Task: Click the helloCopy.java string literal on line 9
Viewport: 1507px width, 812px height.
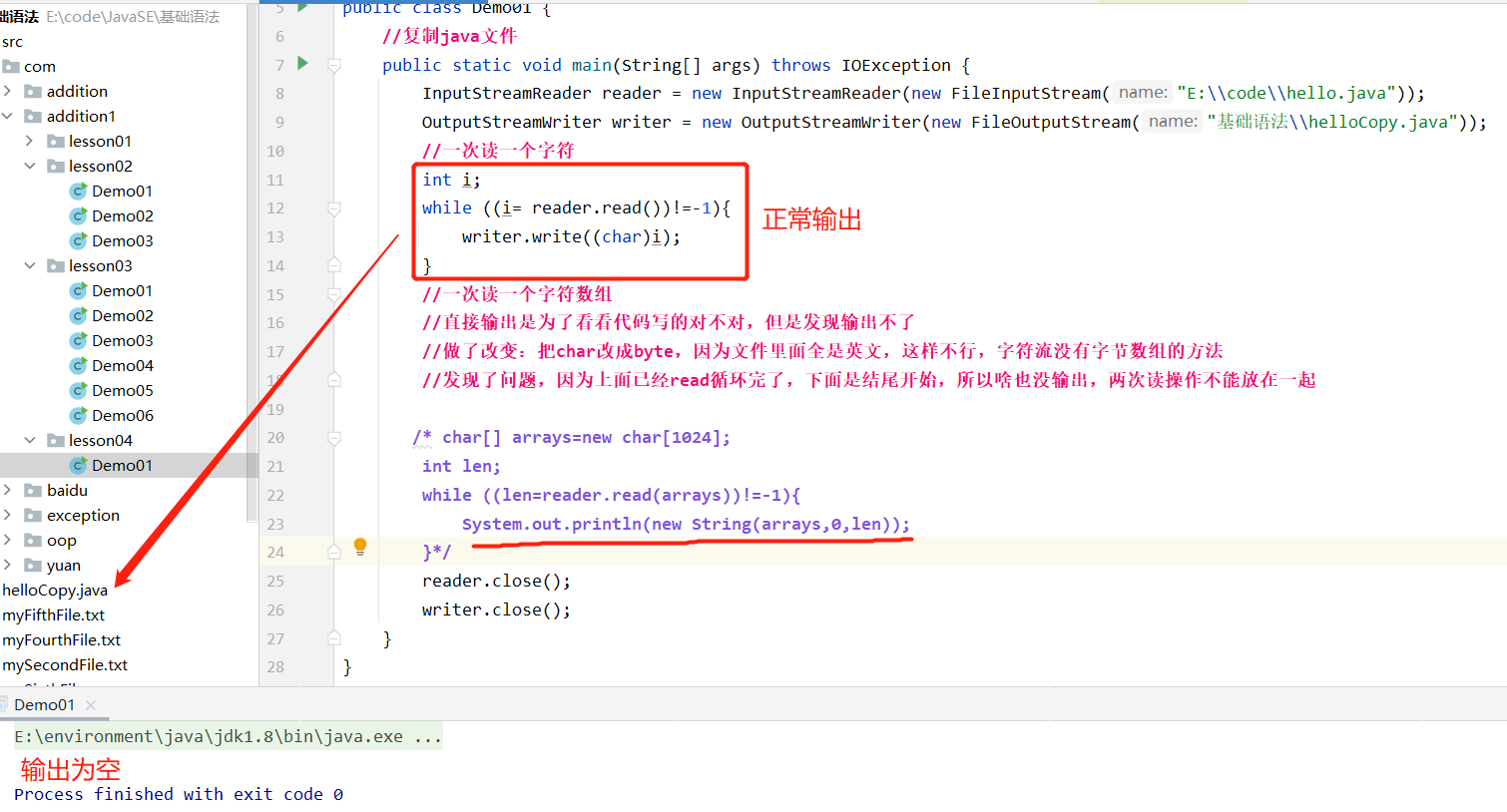Action: (x=1333, y=122)
